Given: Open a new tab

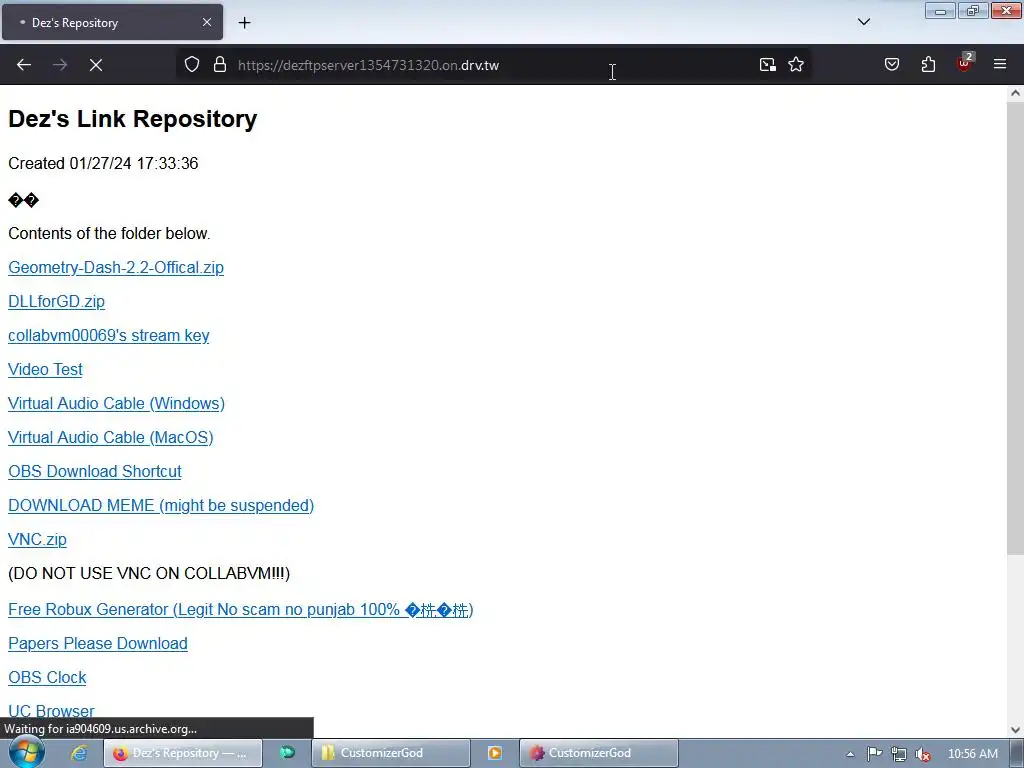Looking at the screenshot, I should point(244,23).
